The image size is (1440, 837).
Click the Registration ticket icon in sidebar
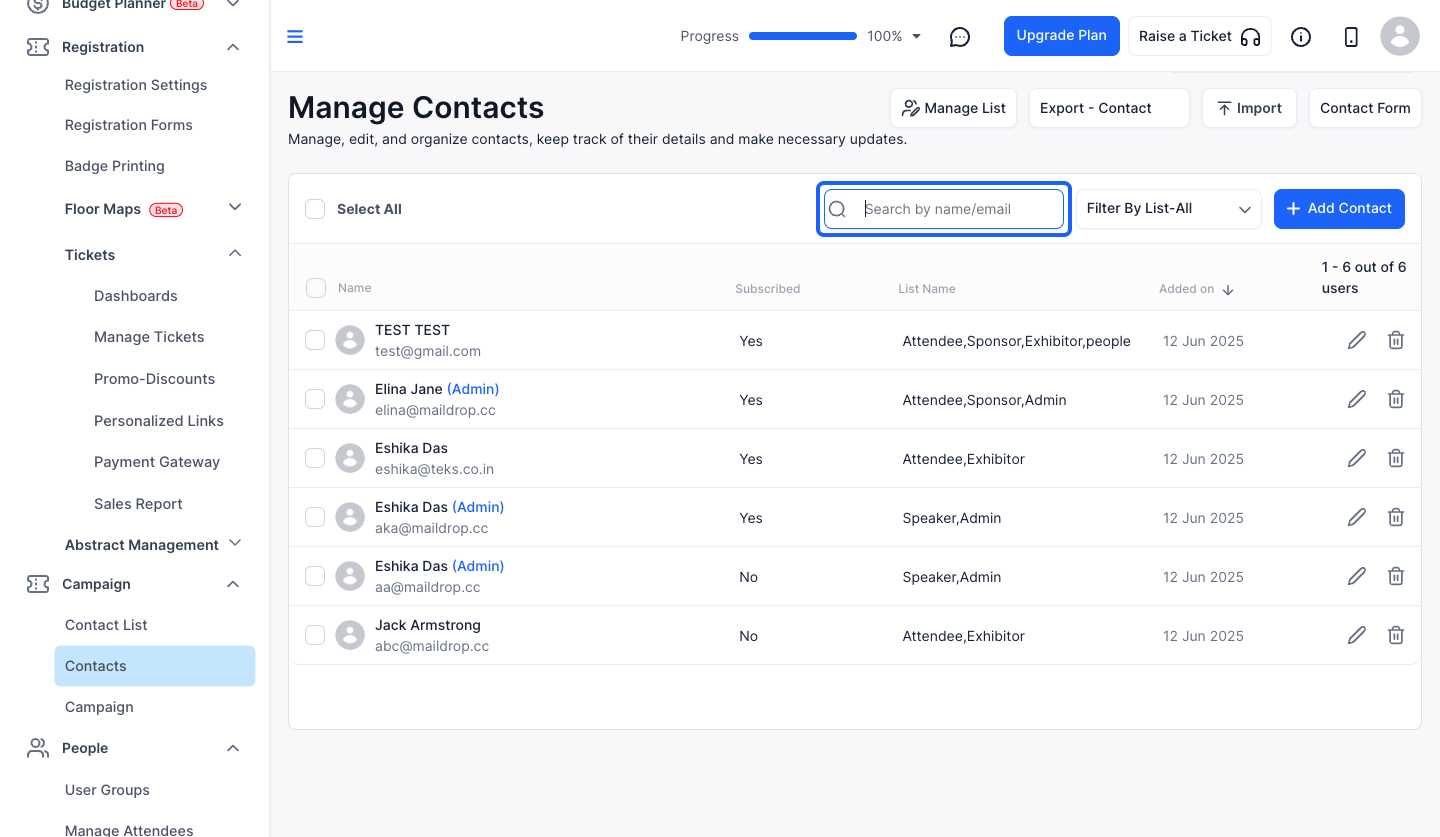[x=38, y=47]
